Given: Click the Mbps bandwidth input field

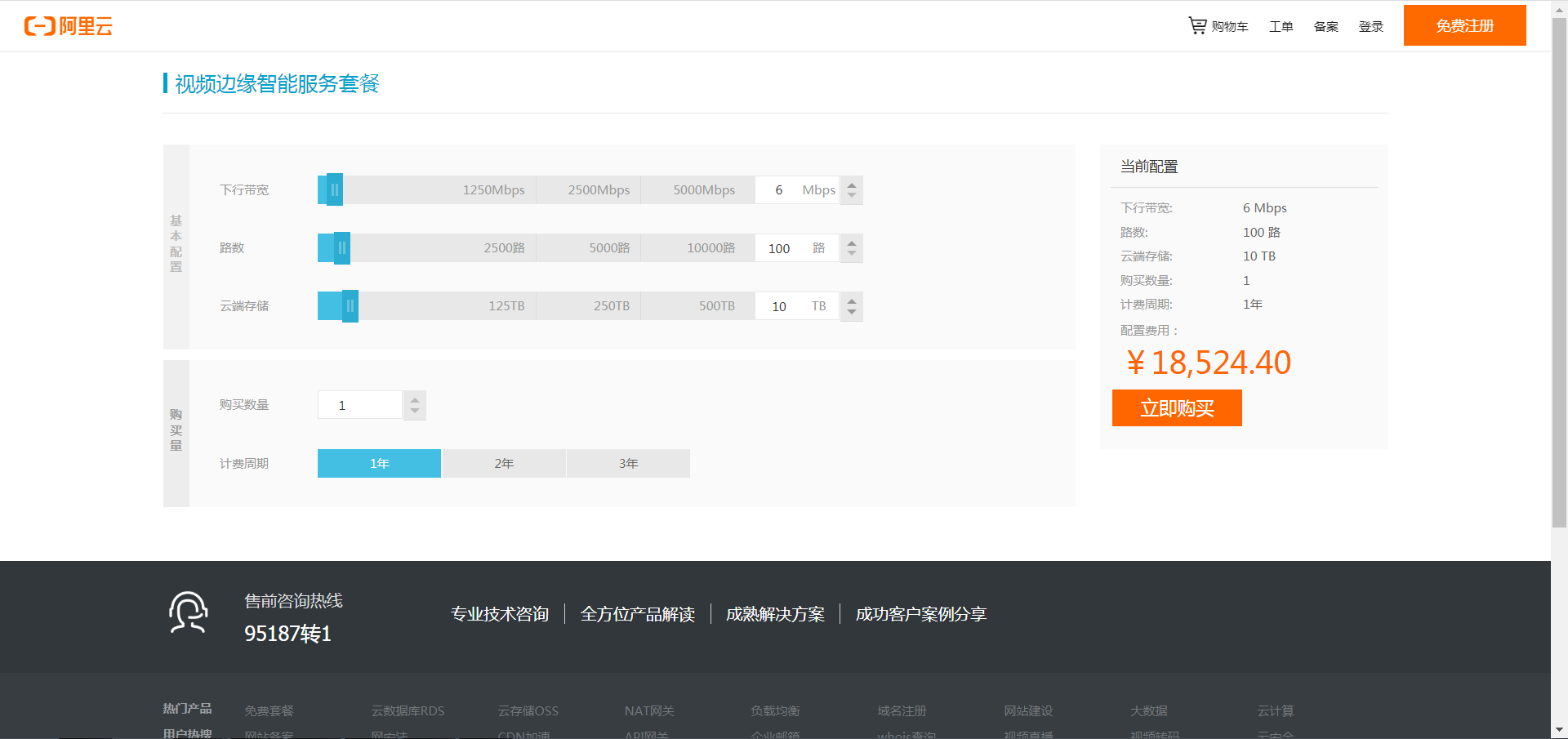Looking at the screenshot, I should 797,189.
